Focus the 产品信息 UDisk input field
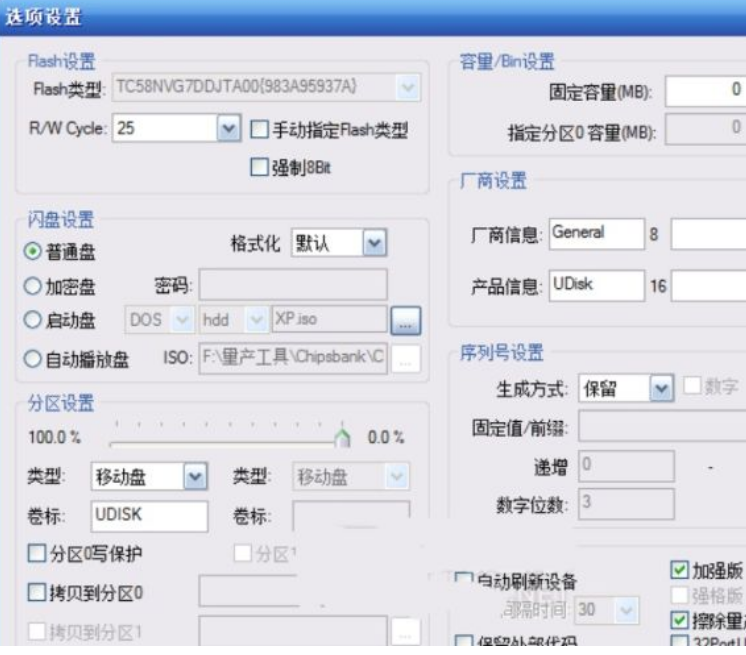The image size is (746, 655). click(x=596, y=285)
